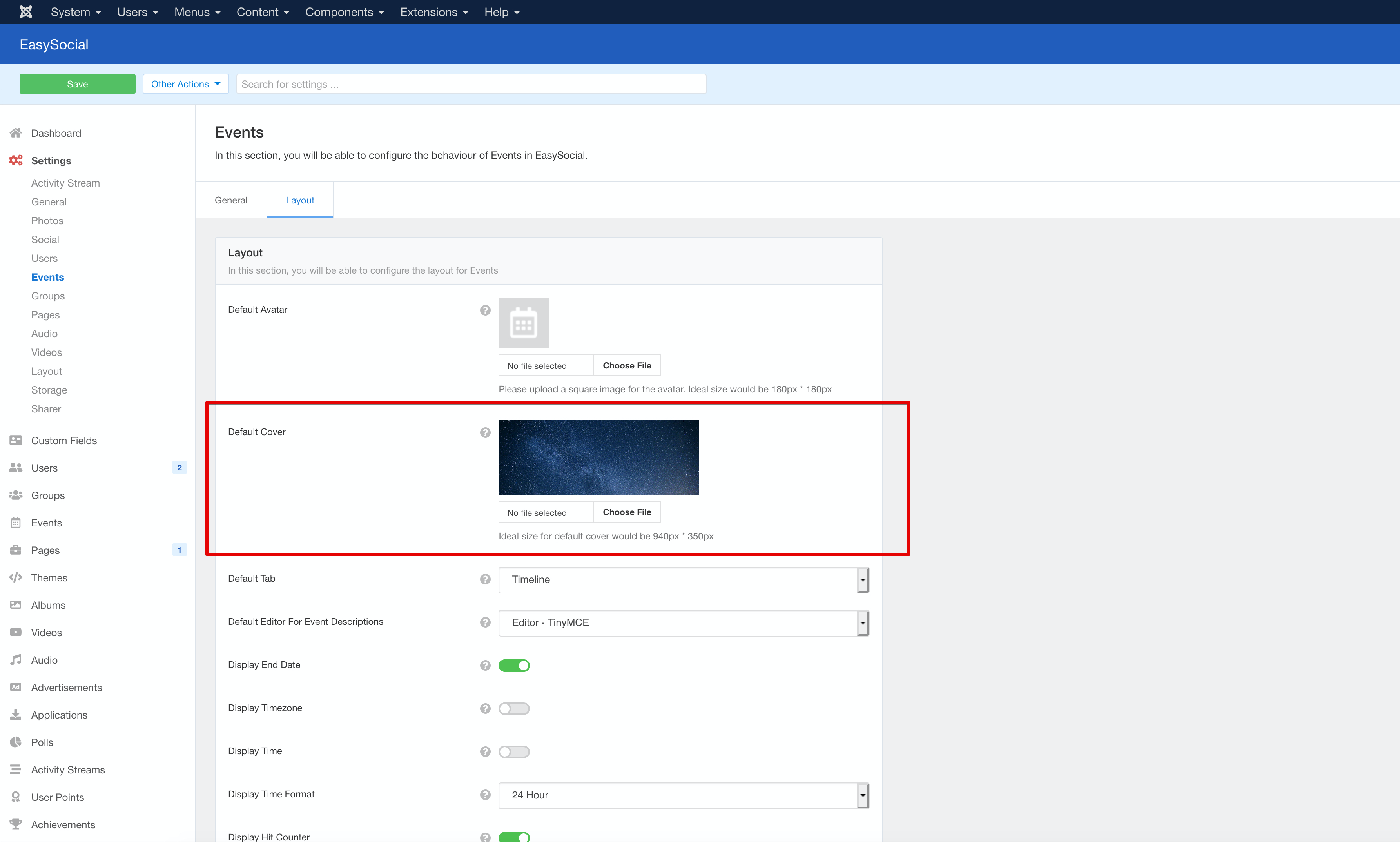Open Sharer settings link
This screenshot has height=842, width=1400.
tap(46, 408)
